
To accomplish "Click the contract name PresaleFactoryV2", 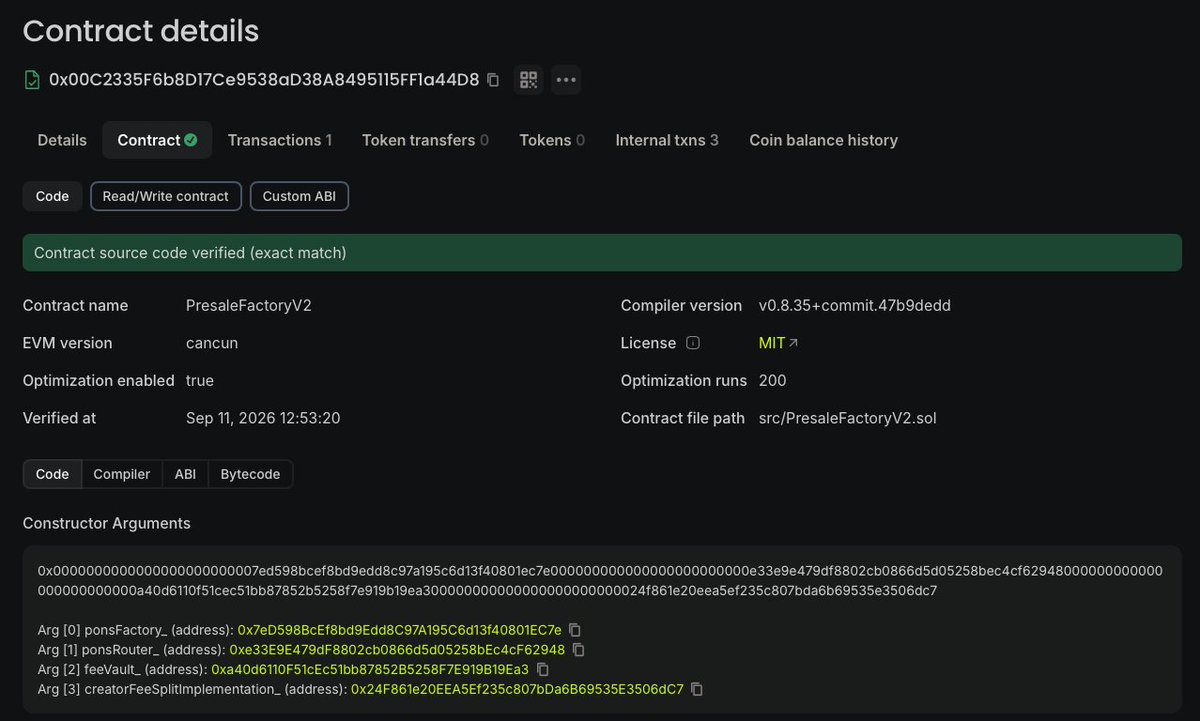I will coord(249,305).
